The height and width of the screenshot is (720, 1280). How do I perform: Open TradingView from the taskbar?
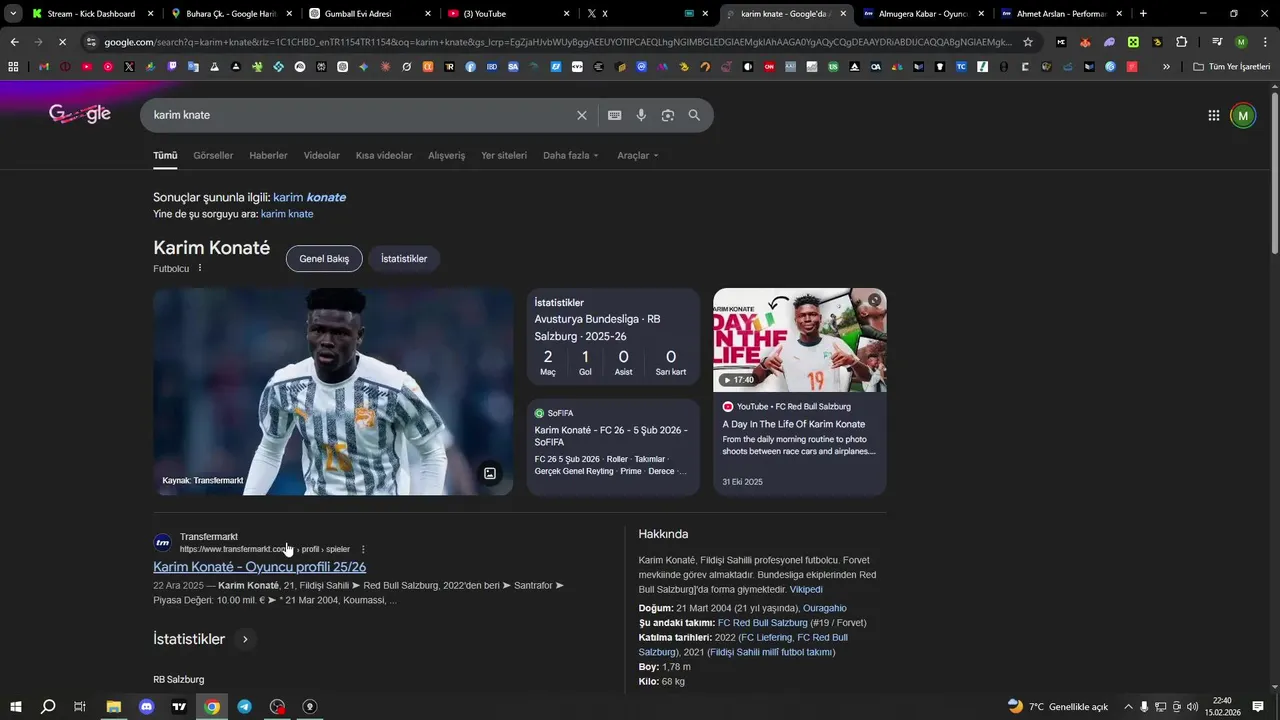180,706
